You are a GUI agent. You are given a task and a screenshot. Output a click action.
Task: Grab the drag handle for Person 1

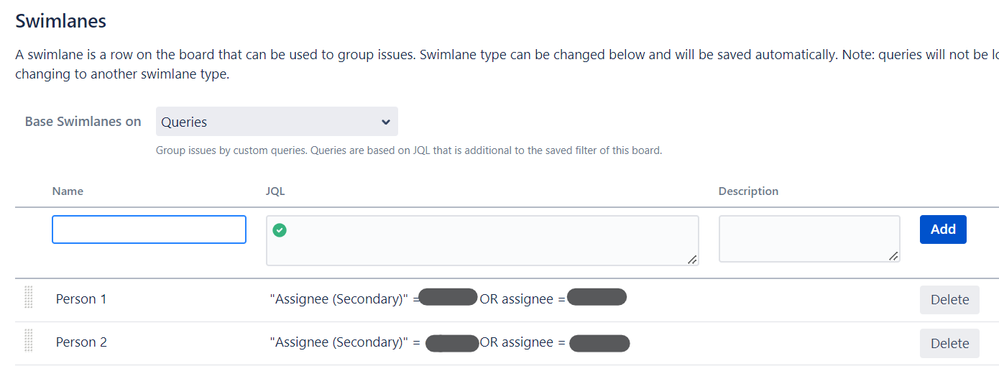click(28, 298)
